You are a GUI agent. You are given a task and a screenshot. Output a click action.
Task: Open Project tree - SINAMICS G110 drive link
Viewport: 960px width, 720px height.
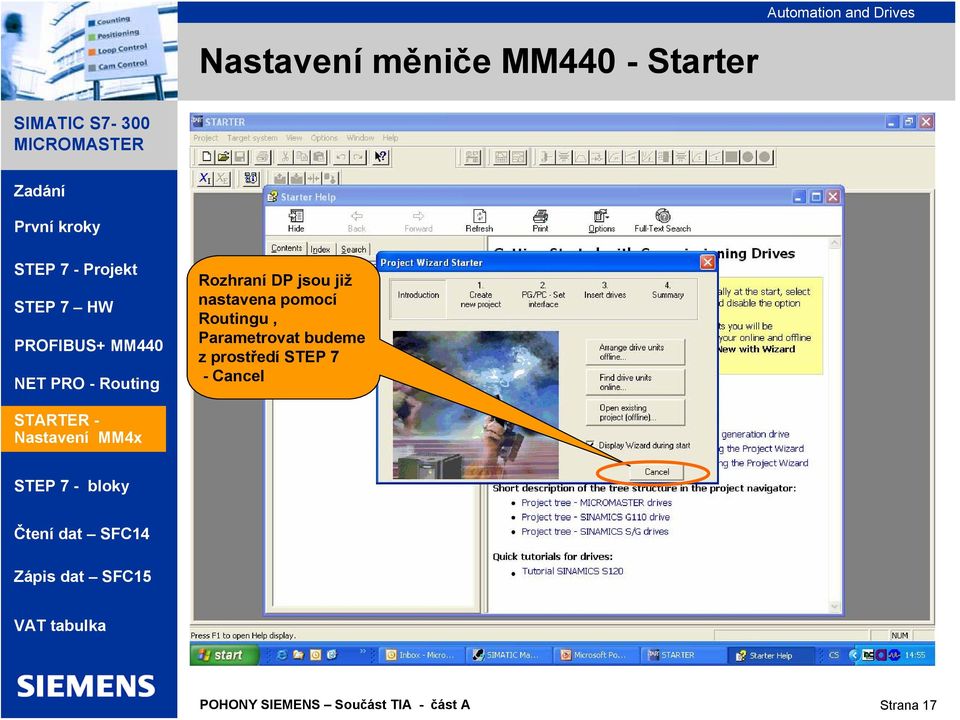[x=595, y=517]
